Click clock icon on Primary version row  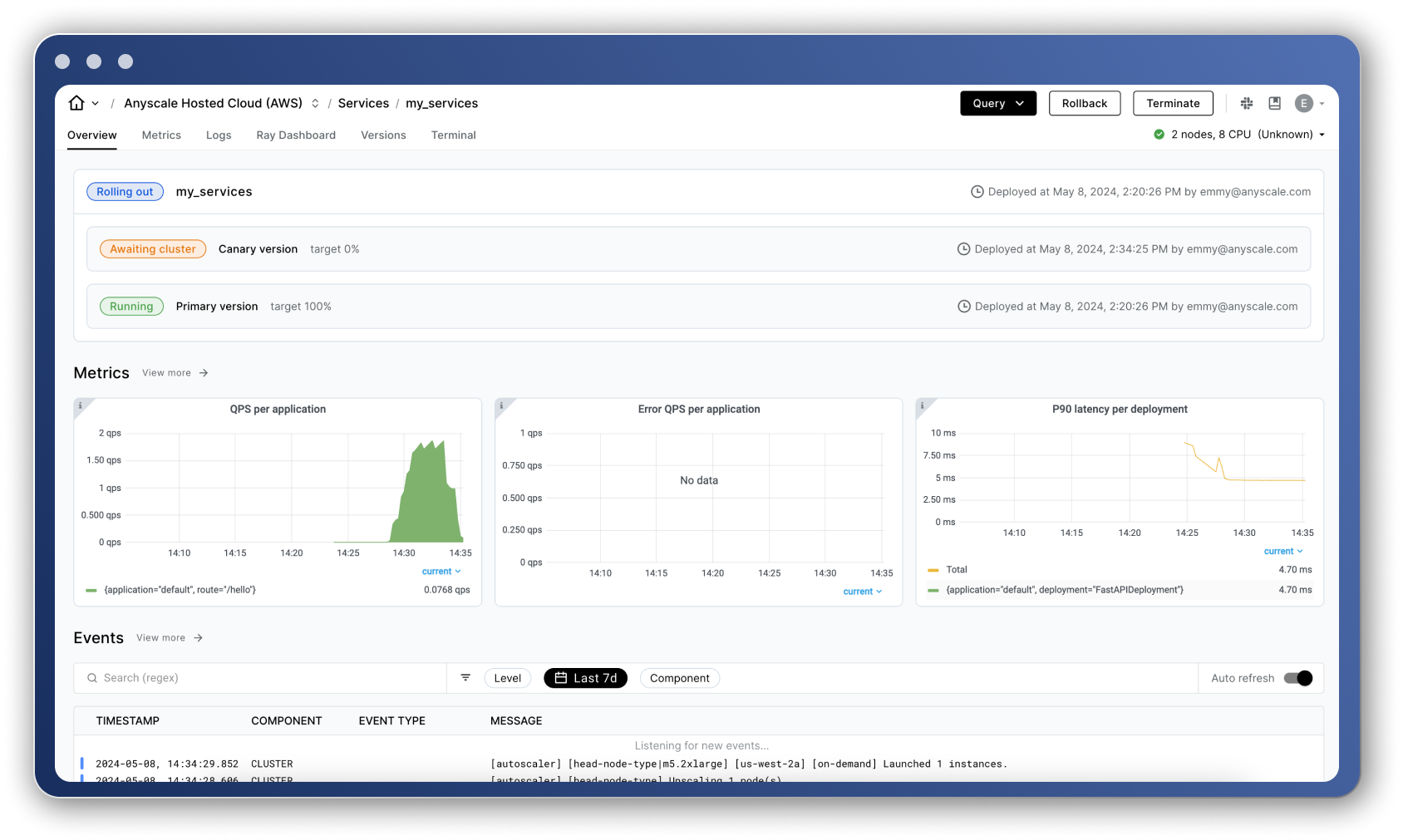point(964,307)
